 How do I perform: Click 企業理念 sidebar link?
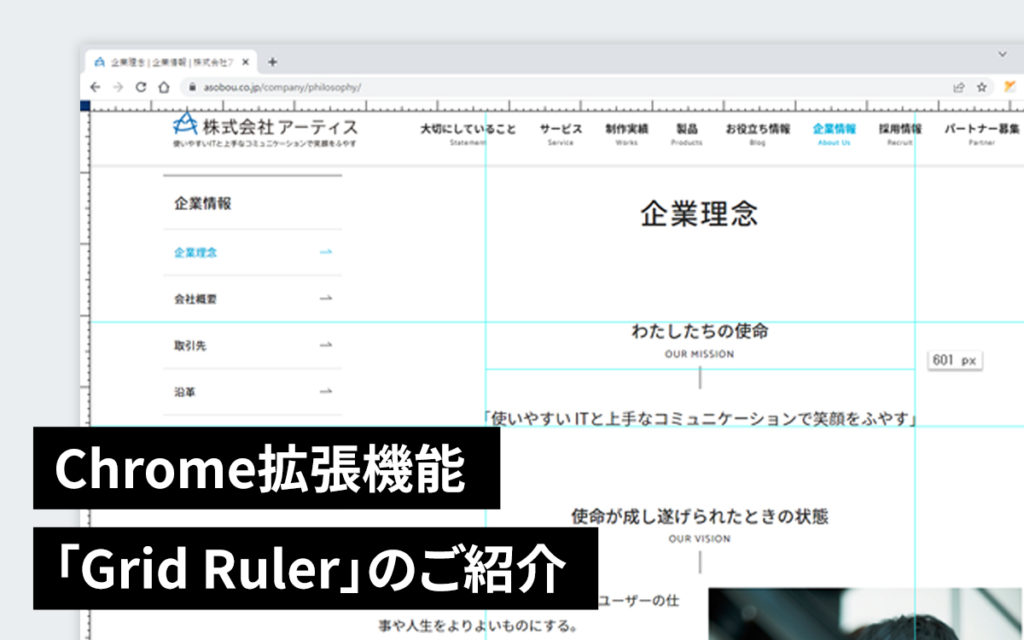(x=195, y=253)
